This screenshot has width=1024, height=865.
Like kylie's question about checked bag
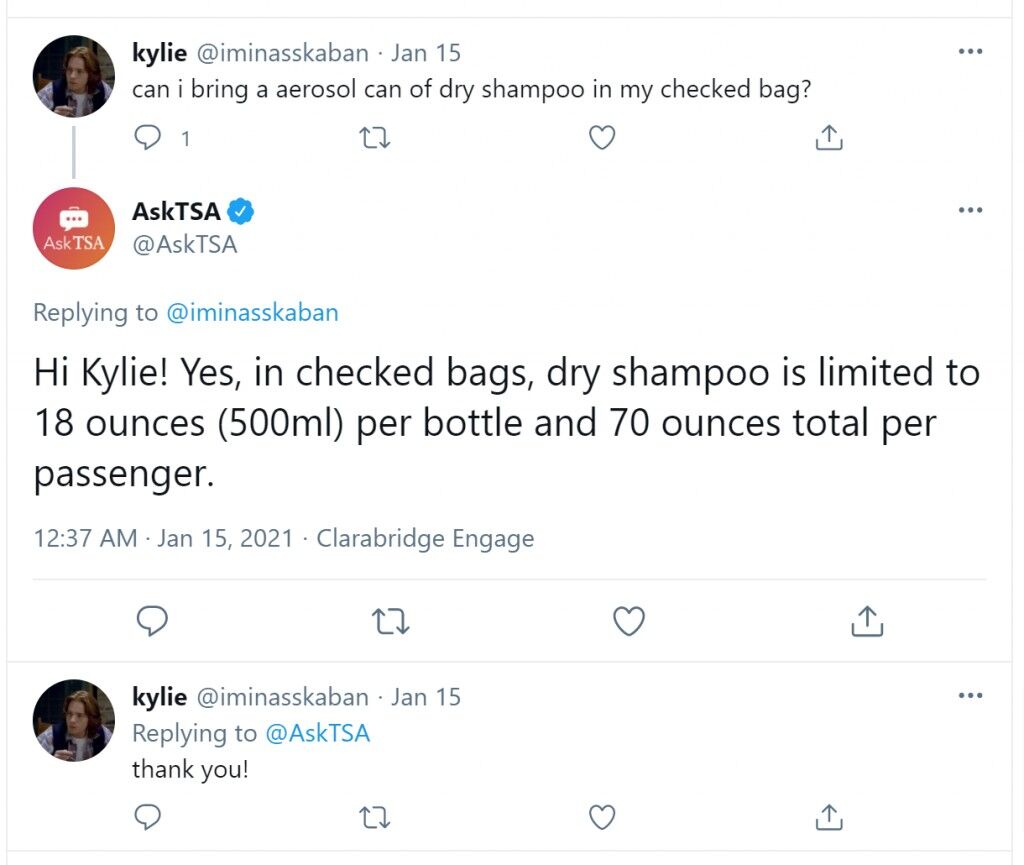pyautogui.click(x=601, y=138)
